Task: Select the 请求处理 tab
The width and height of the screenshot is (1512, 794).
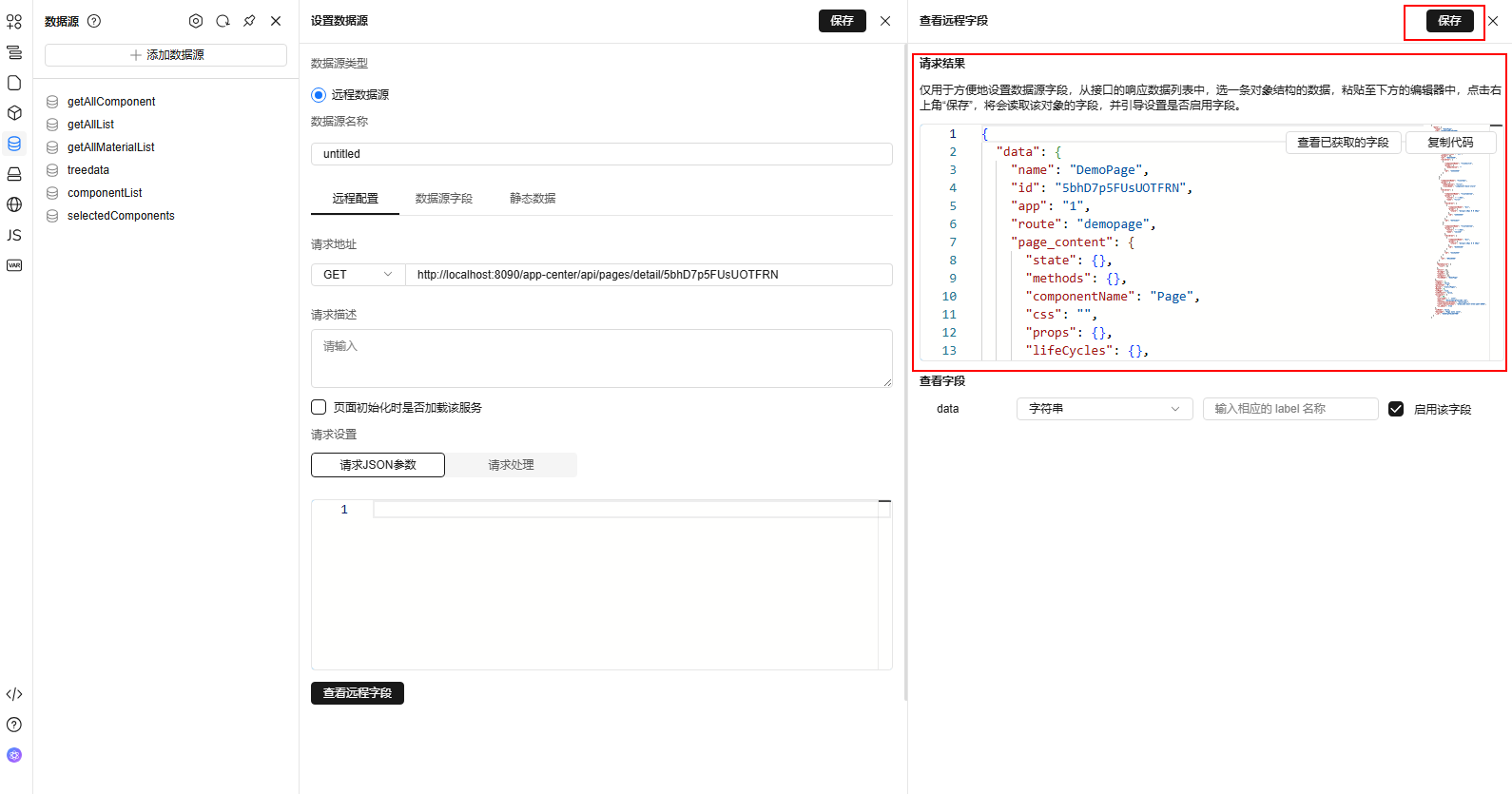Action: [511, 465]
